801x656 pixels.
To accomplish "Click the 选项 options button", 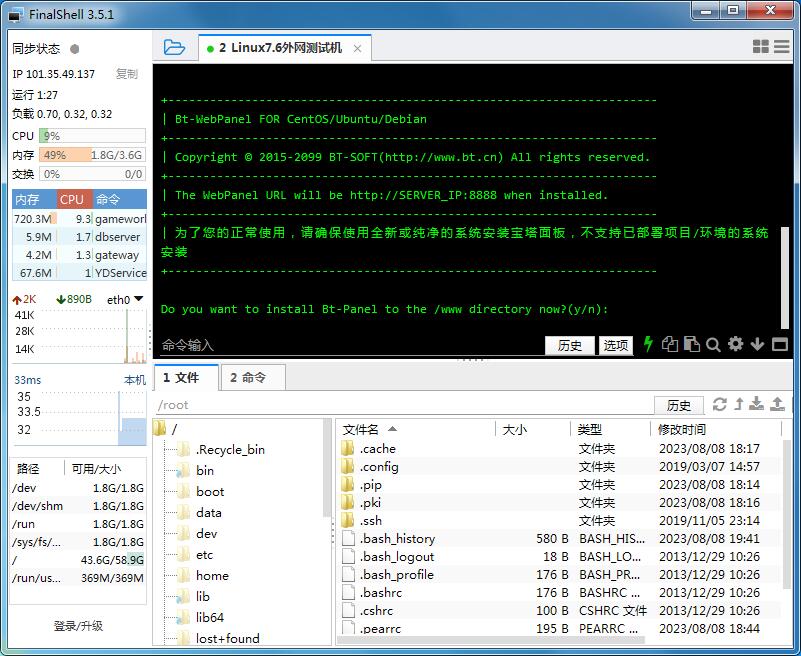I will [616, 345].
